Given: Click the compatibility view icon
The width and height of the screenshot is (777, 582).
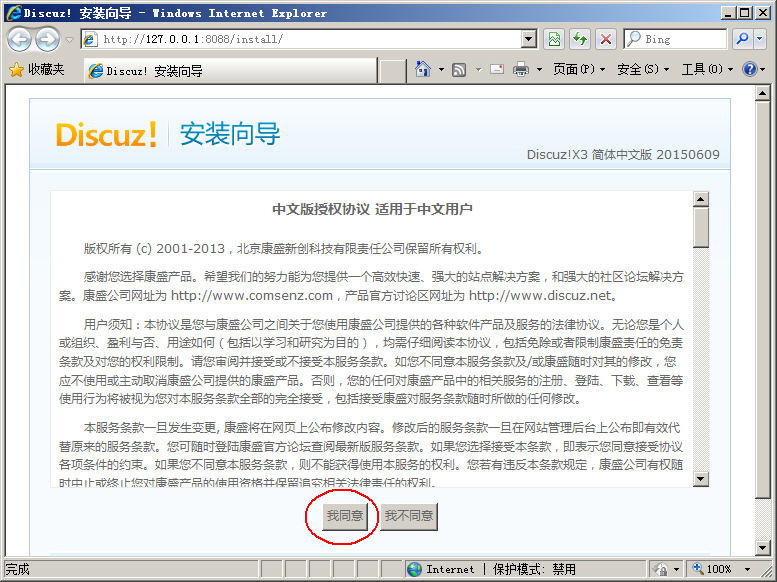Looking at the screenshot, I should 554,39.
